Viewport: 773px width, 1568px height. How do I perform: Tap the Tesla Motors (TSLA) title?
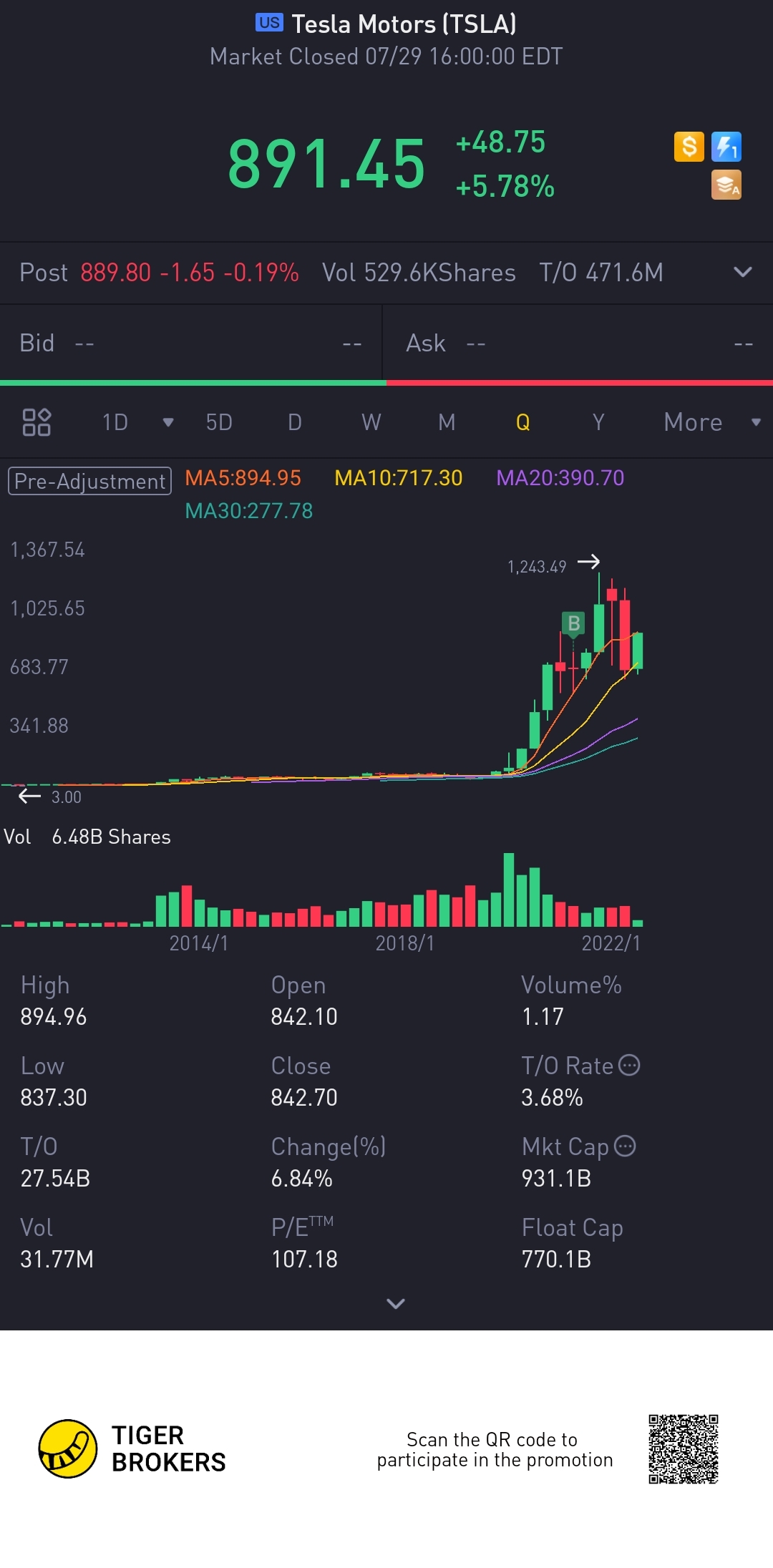404,24
